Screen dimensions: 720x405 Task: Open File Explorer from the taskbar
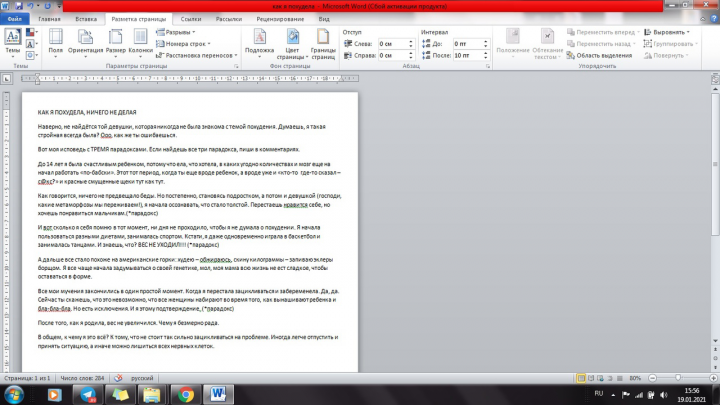point(152,394)
